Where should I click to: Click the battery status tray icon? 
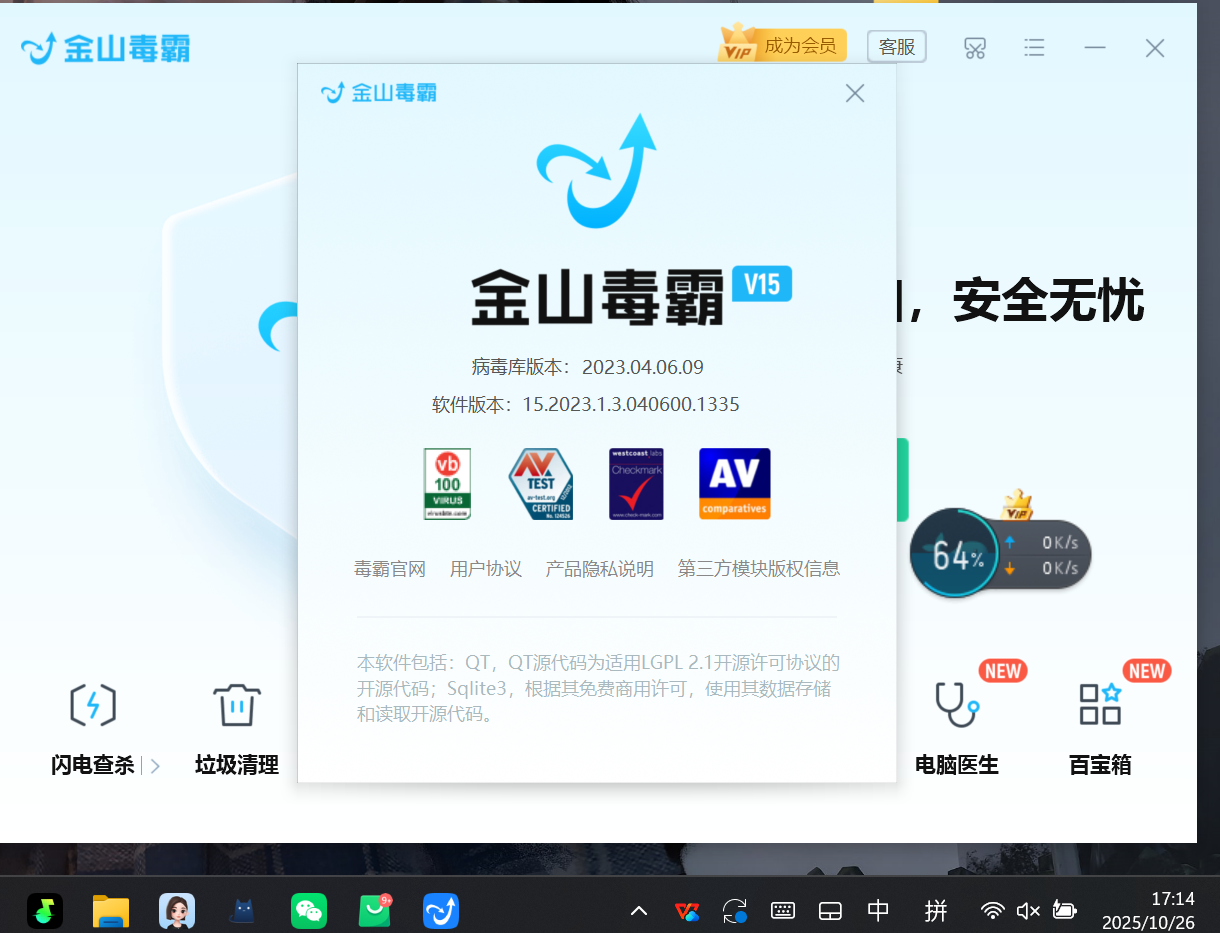(1064, 911)
